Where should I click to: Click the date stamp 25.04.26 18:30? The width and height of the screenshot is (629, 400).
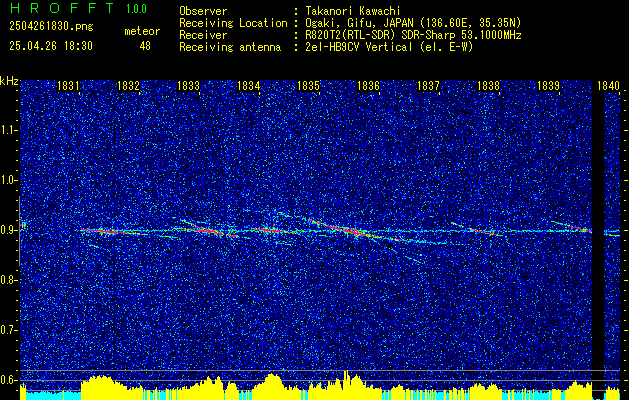pos(51,46)
